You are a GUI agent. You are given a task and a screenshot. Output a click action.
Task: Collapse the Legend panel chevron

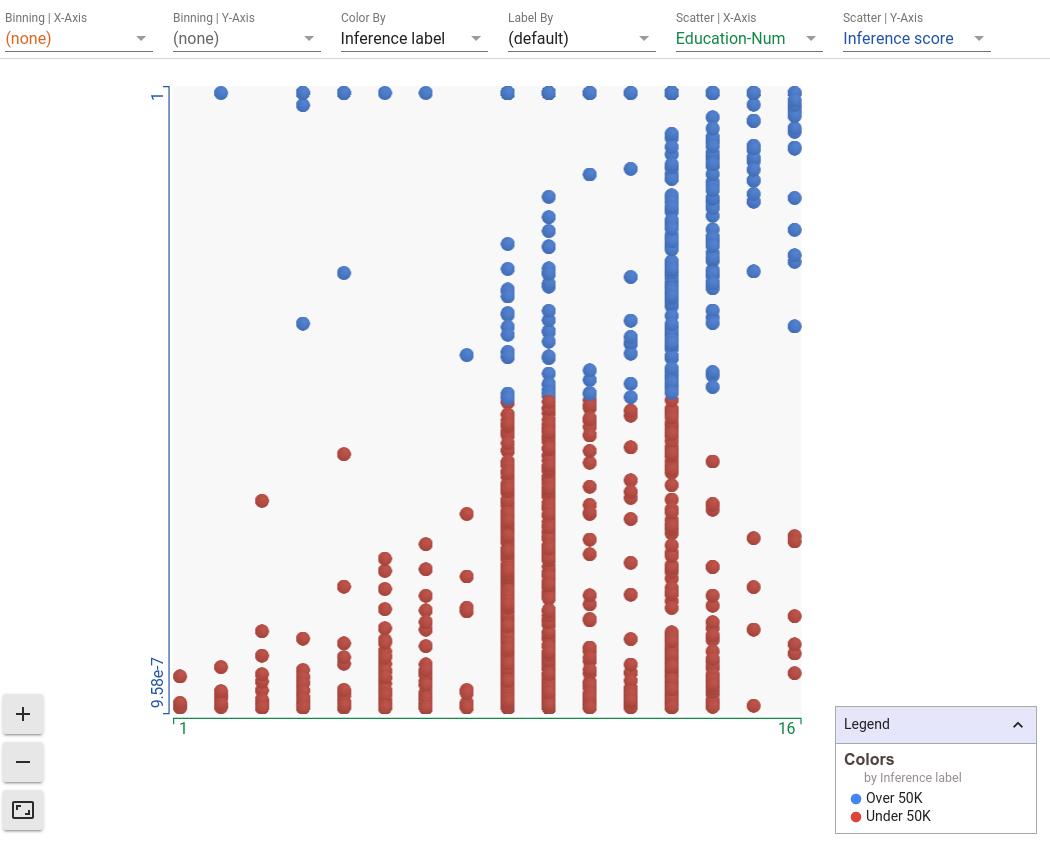(x=1018, y=725)
